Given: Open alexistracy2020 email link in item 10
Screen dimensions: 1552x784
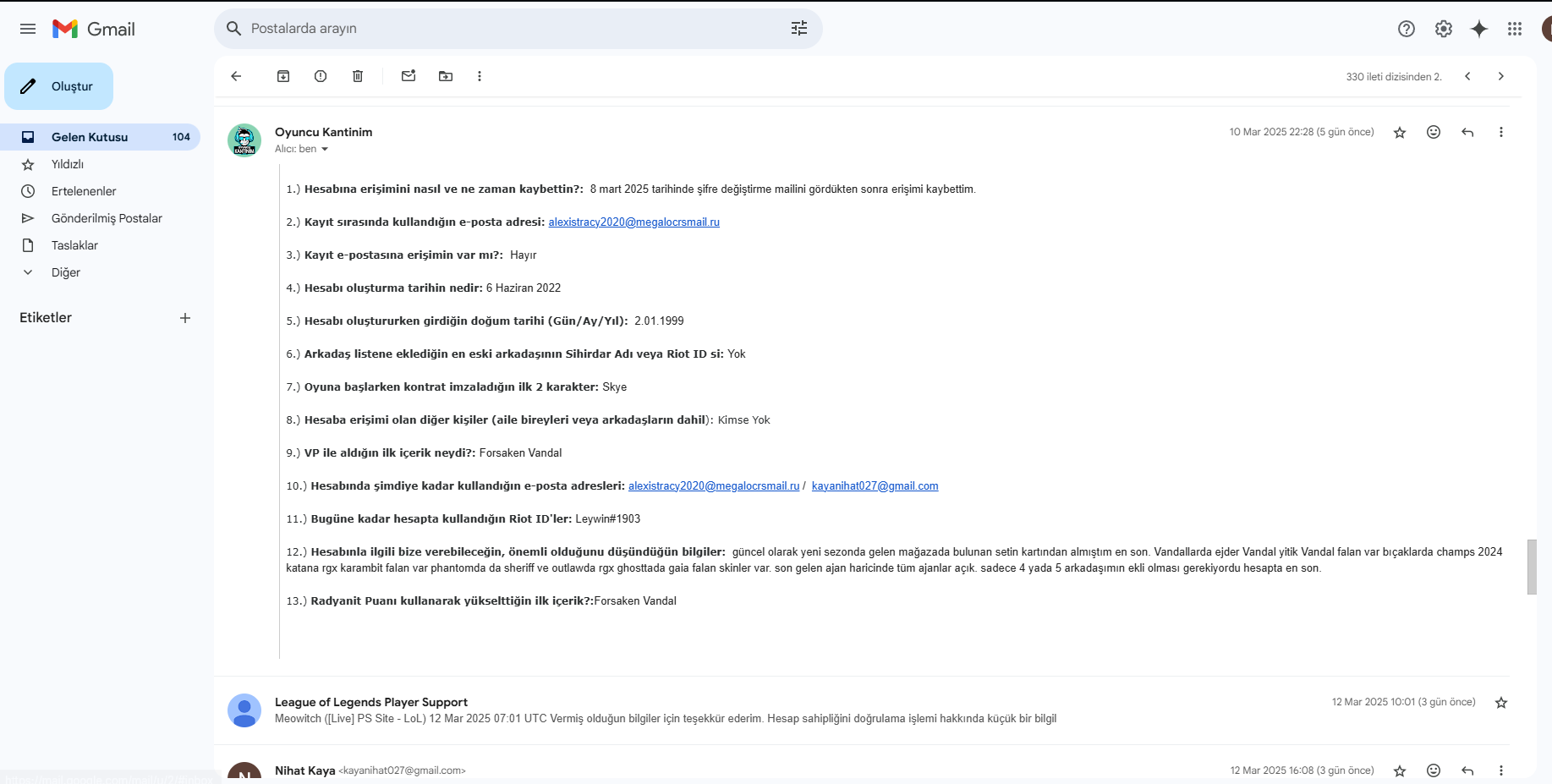Looking at the screenshot, I should (714, 486).
